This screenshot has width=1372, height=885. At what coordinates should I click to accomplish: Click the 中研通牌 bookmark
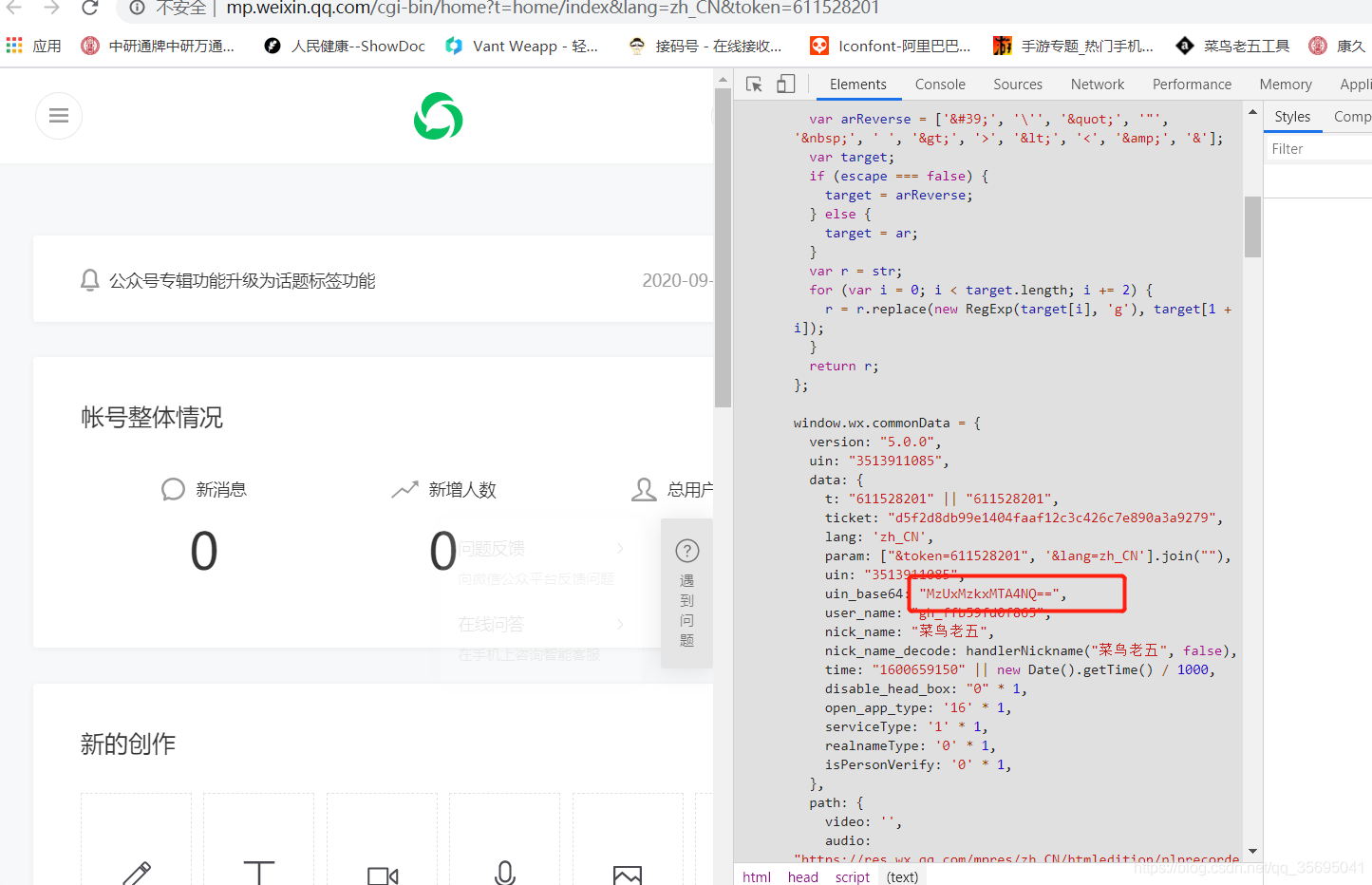coord(158,46)
